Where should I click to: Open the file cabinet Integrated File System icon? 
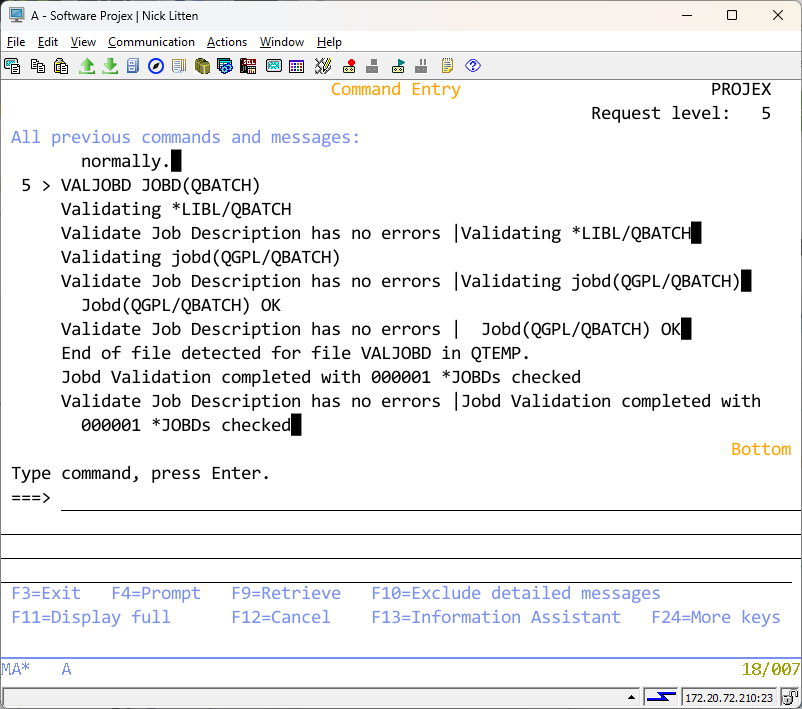[x=133, y=66]
